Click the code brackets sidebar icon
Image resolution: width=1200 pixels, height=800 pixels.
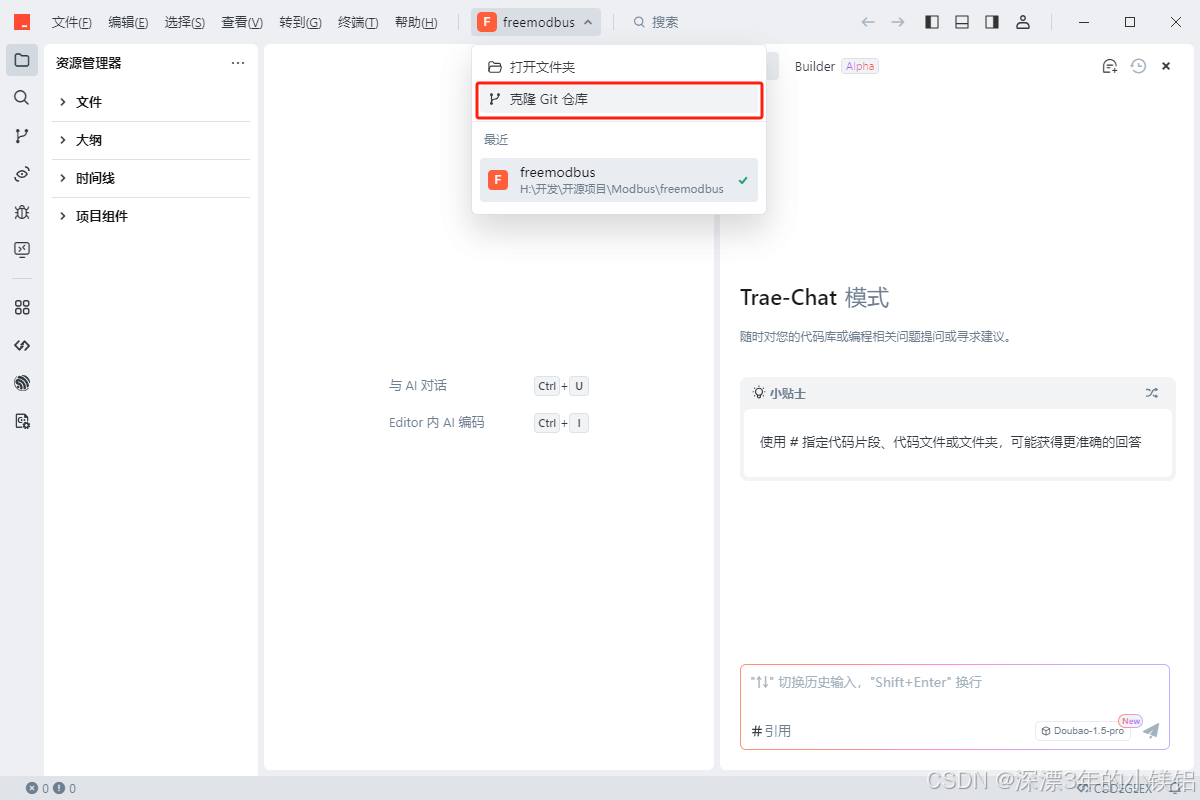point(21,345)
